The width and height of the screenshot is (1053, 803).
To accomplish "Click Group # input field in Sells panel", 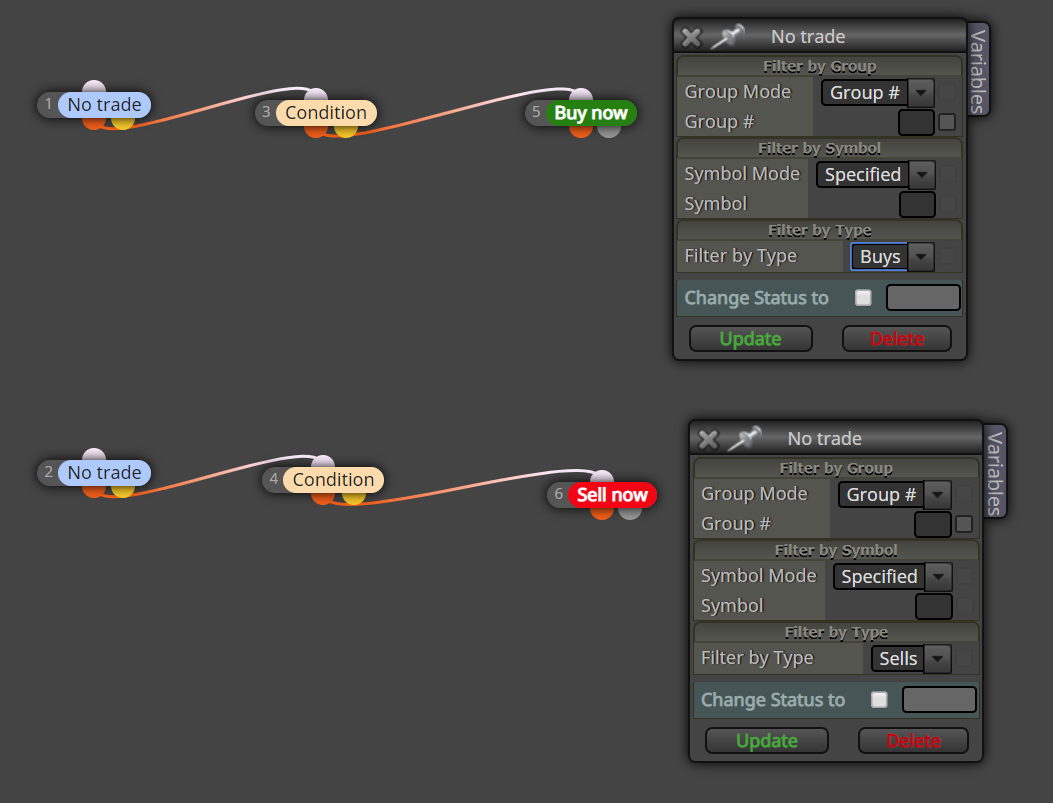I will [x=933, y=524].
